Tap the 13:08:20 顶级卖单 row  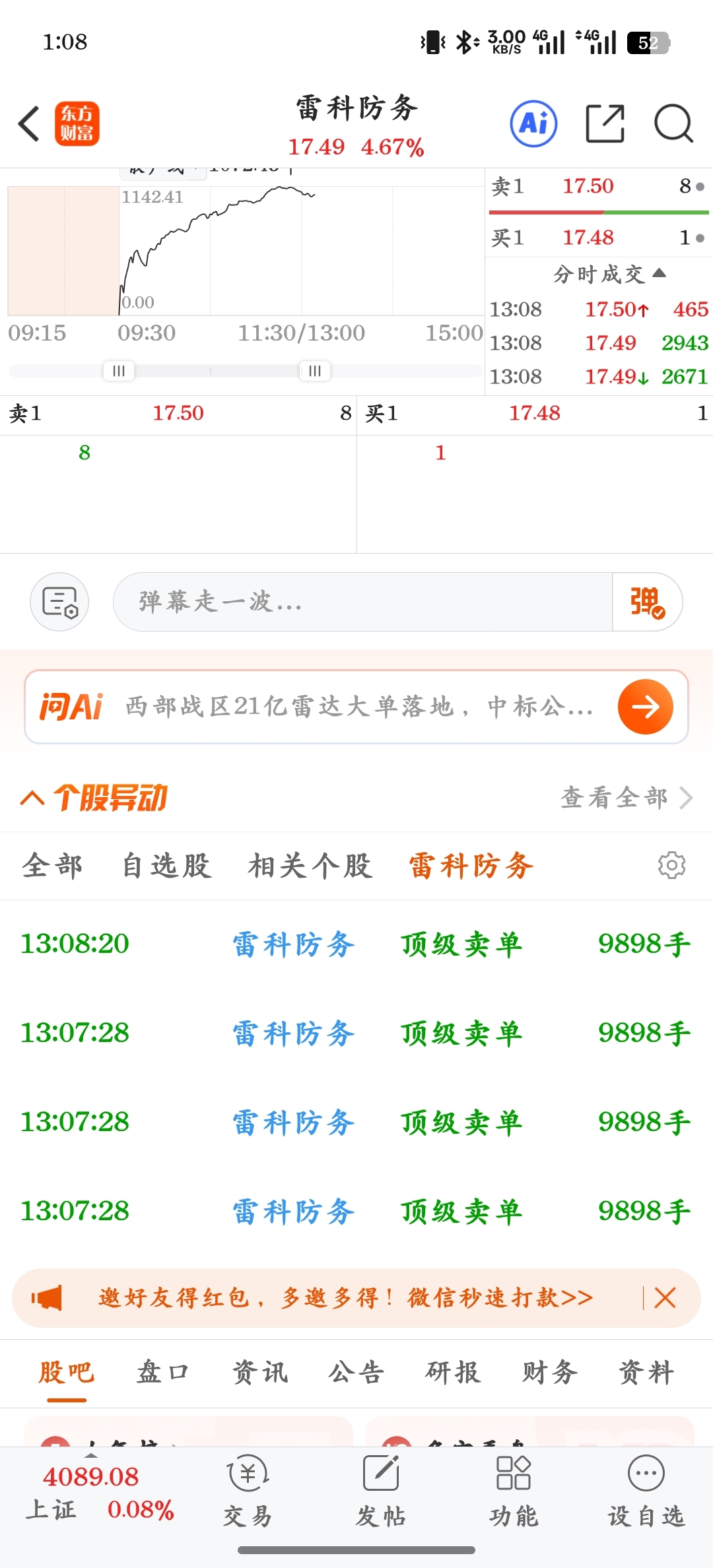point(356,944)
